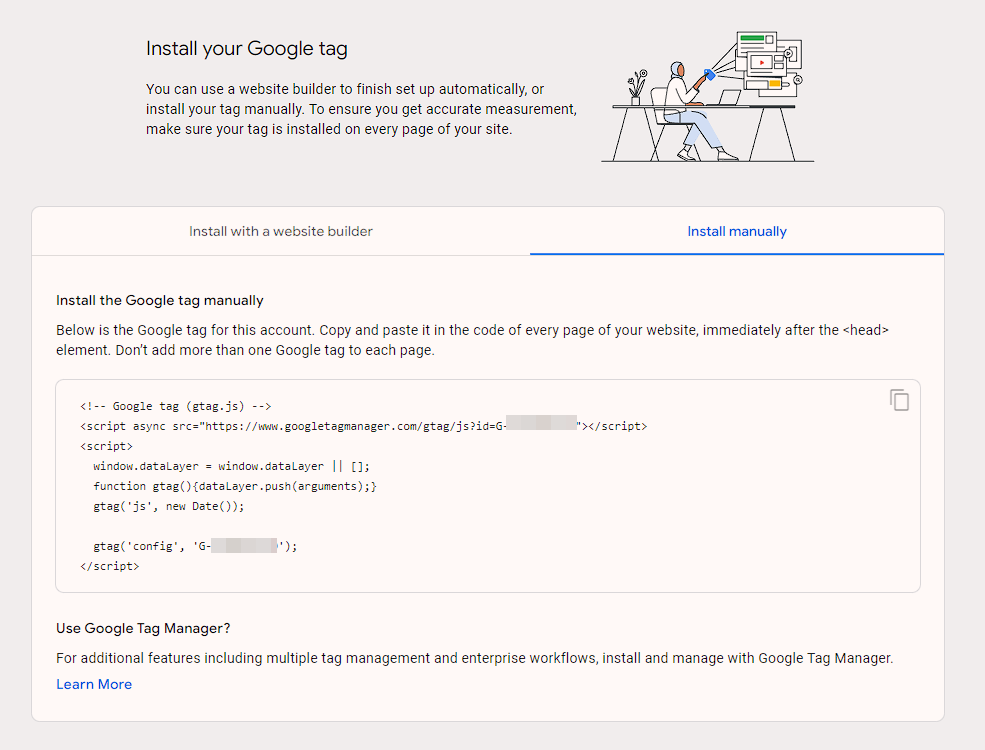Click the 'Use Google Tag Manager?' heading
Screen dimensions: 985x750
(x=143, y=628)
